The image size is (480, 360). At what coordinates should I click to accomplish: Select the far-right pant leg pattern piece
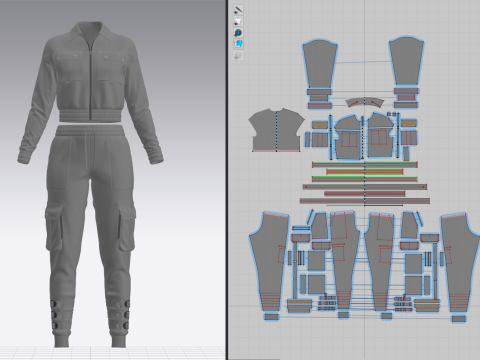[461, 263]
